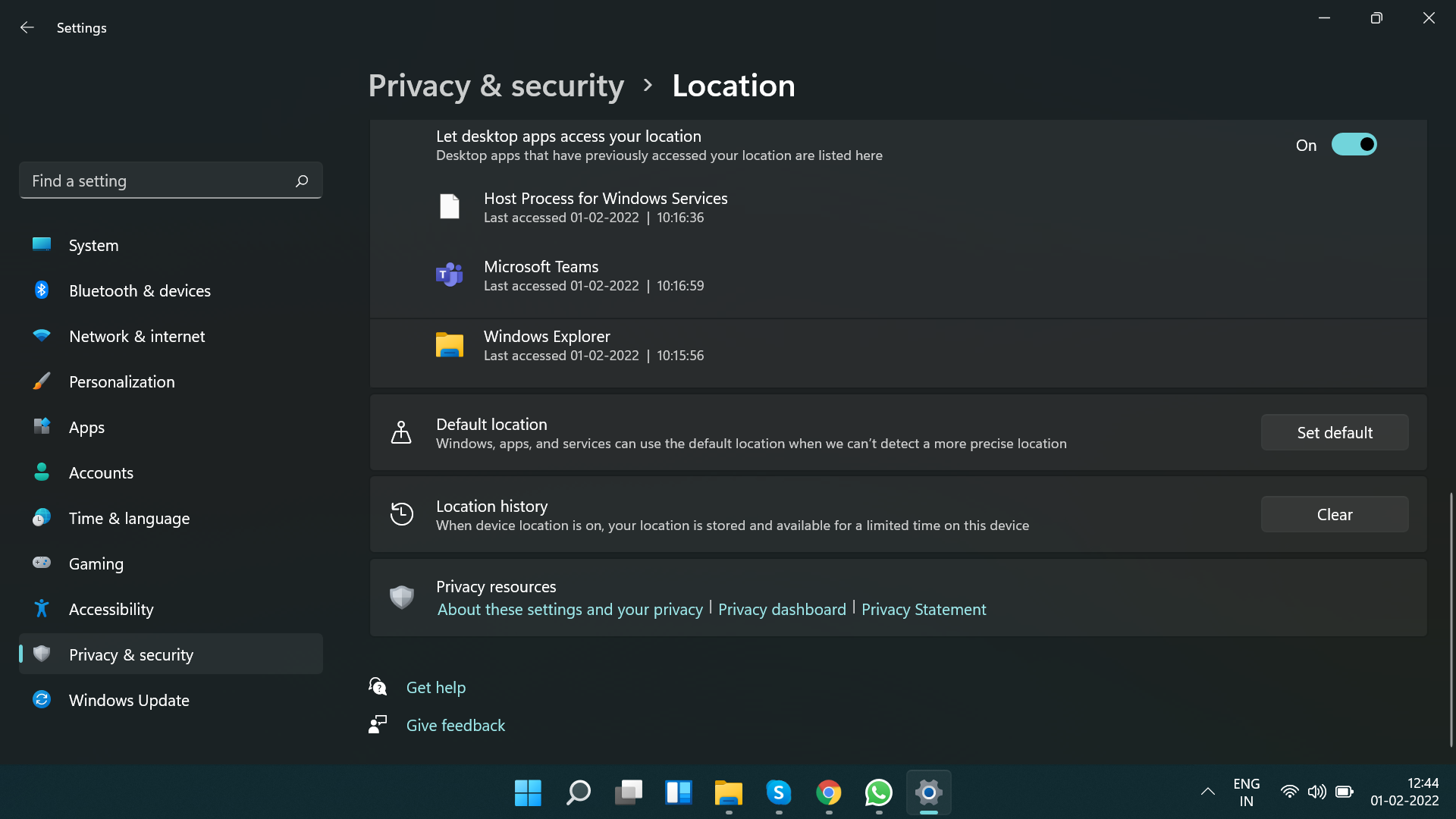Open Windows Update in sidebar

(x=129, y=700)
